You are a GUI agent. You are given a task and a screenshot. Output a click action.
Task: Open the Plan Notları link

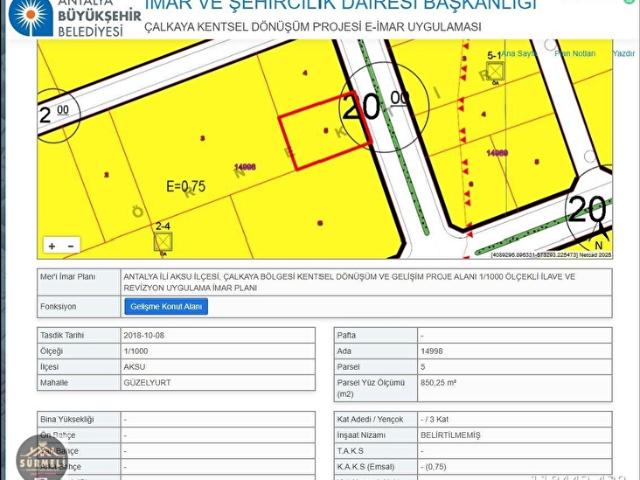click(575, 53)
